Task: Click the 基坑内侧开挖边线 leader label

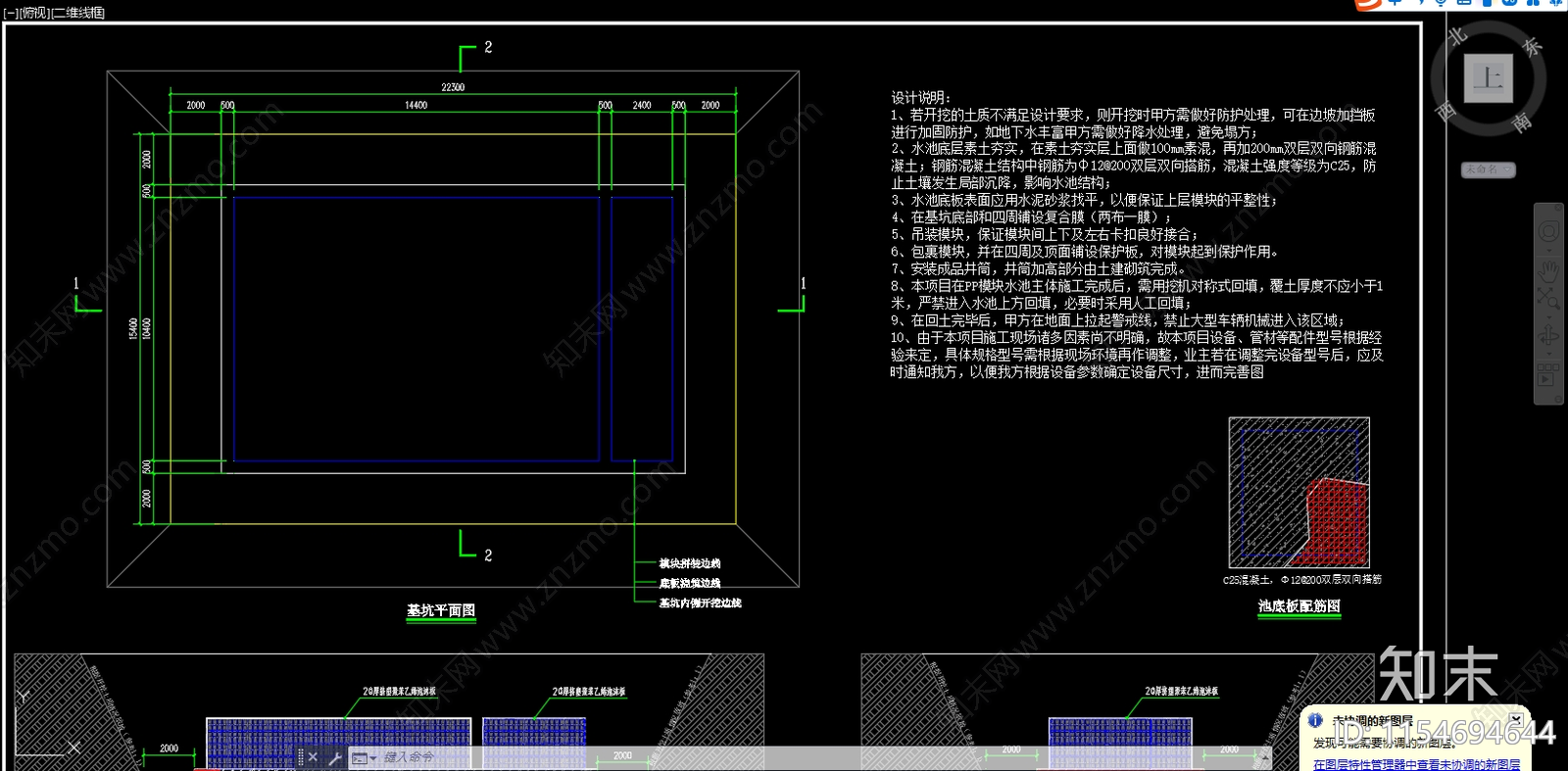Action: 701,602
